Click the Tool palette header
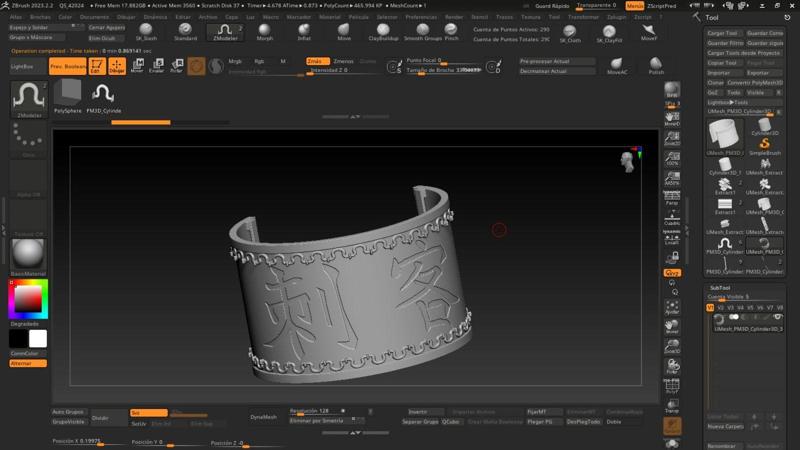 pyautogui.click(x=712, y=17)
